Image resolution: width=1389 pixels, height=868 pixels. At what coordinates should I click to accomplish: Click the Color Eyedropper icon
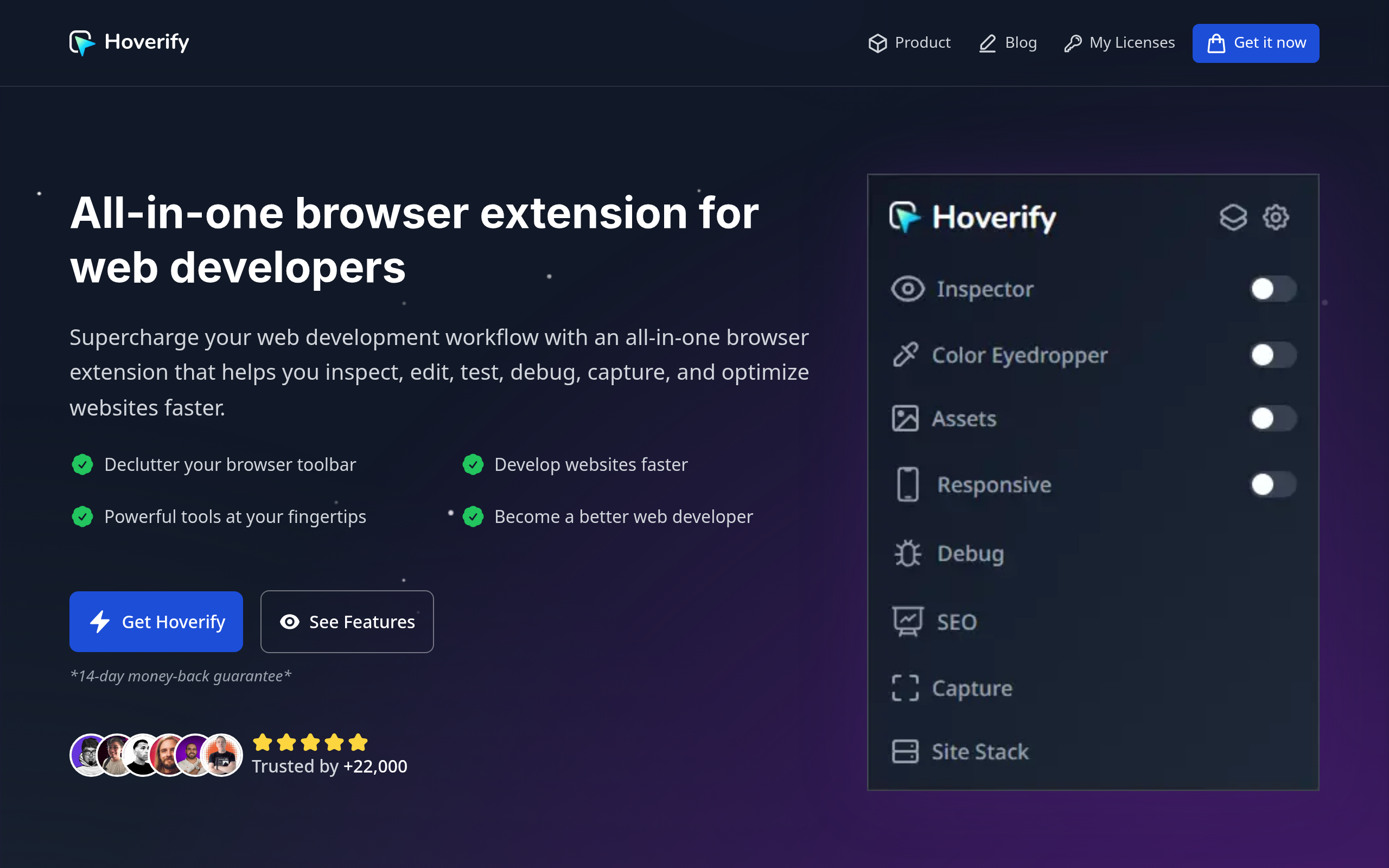pyautogui.click(x=906, y=355)
